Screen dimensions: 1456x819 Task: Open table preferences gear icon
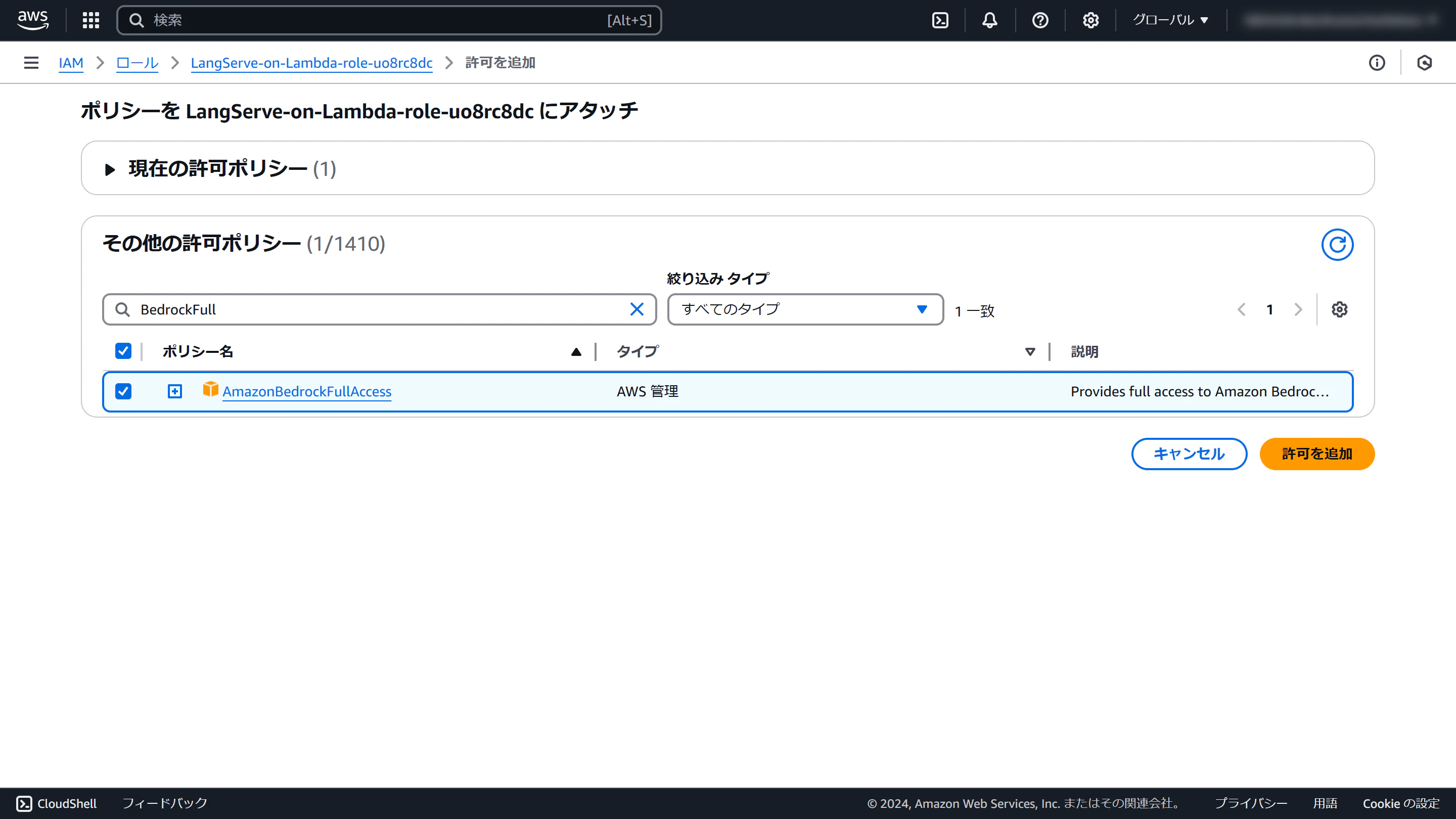point(1340,309)
